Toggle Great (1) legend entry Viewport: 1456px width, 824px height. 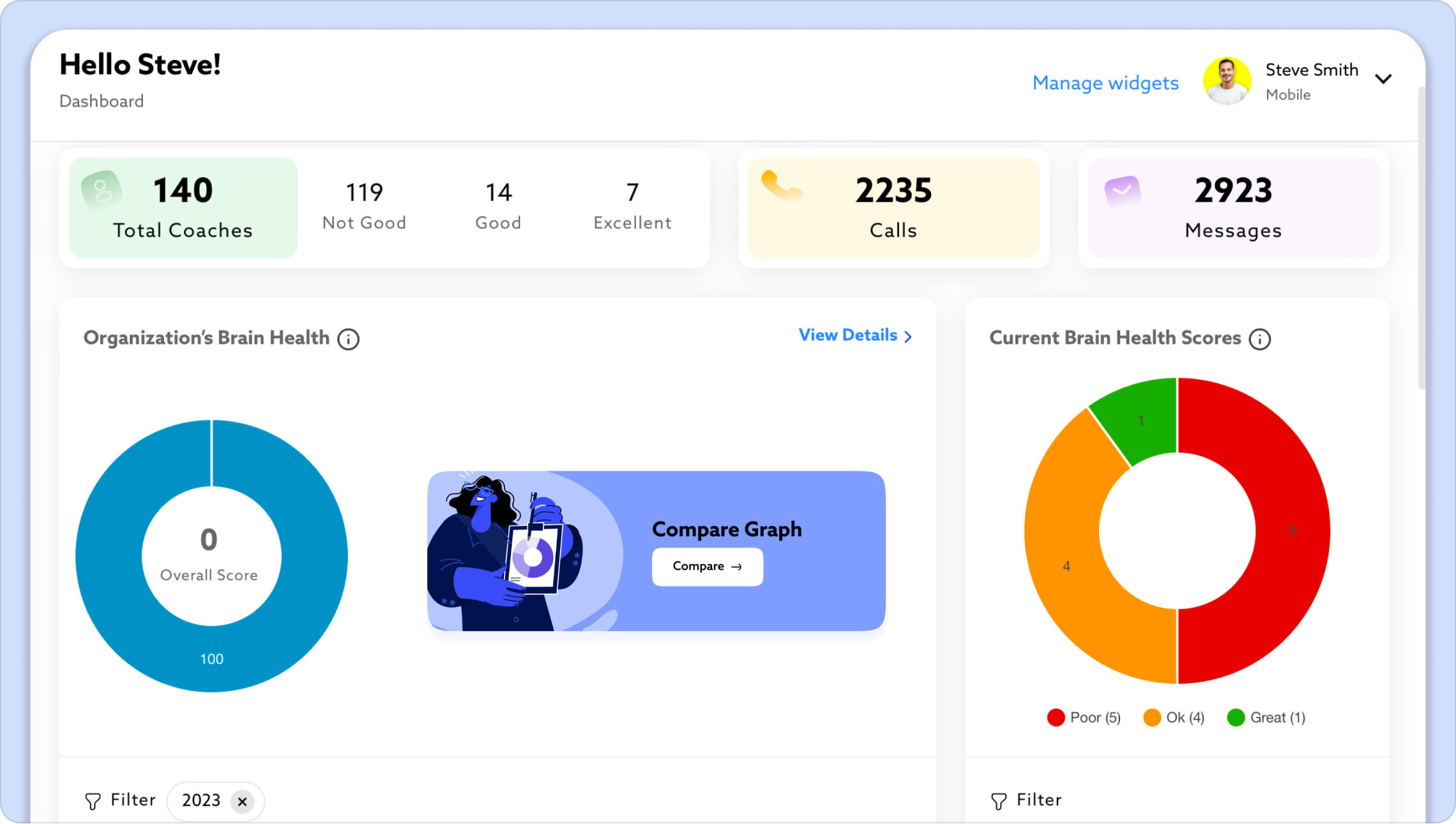point(1266,717)
